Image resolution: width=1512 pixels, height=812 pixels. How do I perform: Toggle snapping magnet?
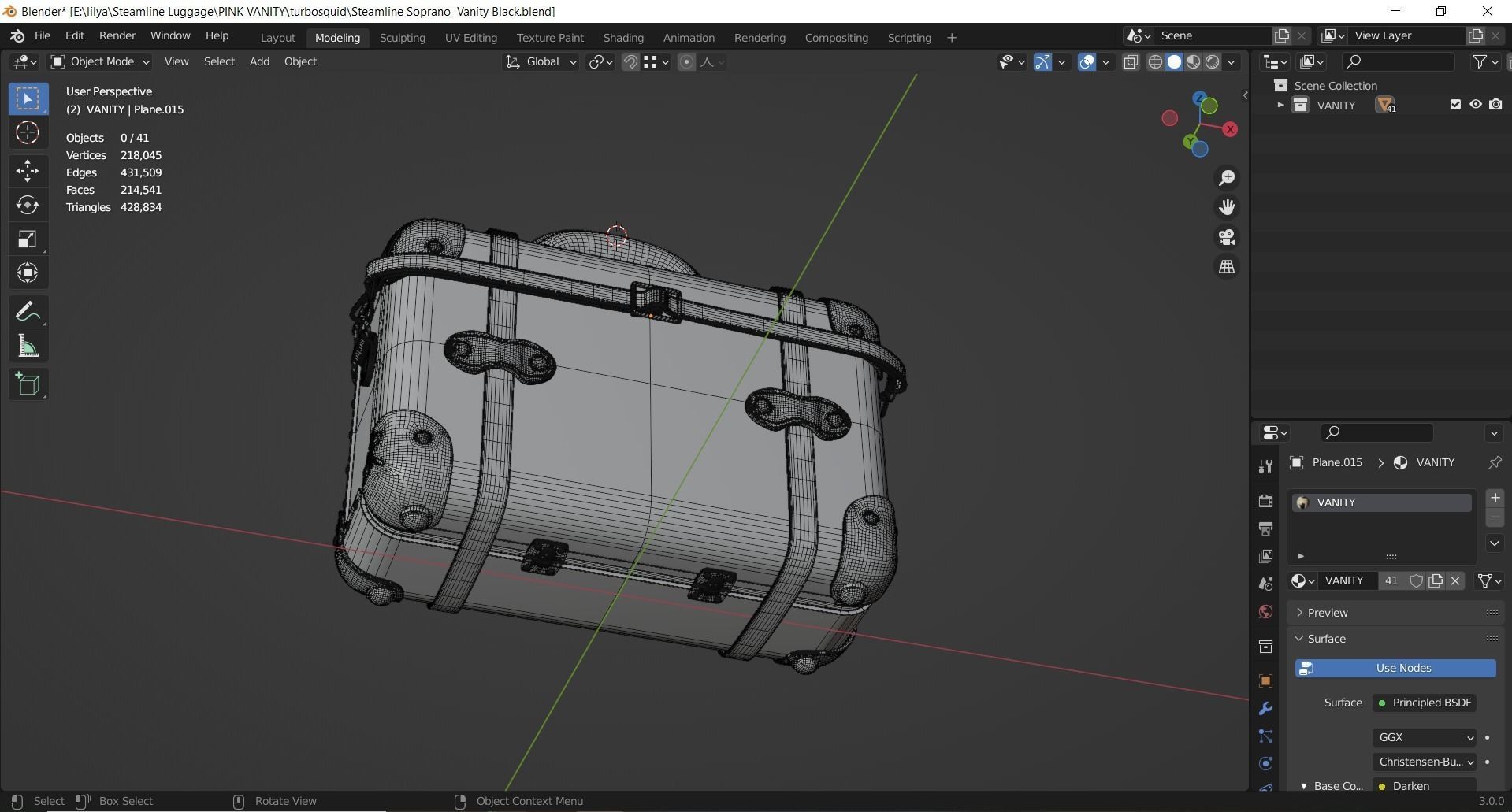pos(630,61)
